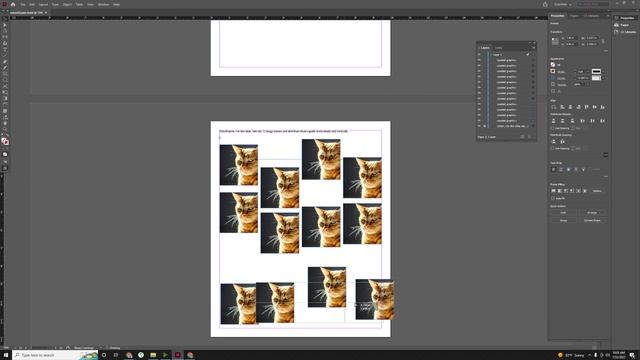Switch to CC Libraries tab
The image size is (640, 360).
click(x=591, y=16)
